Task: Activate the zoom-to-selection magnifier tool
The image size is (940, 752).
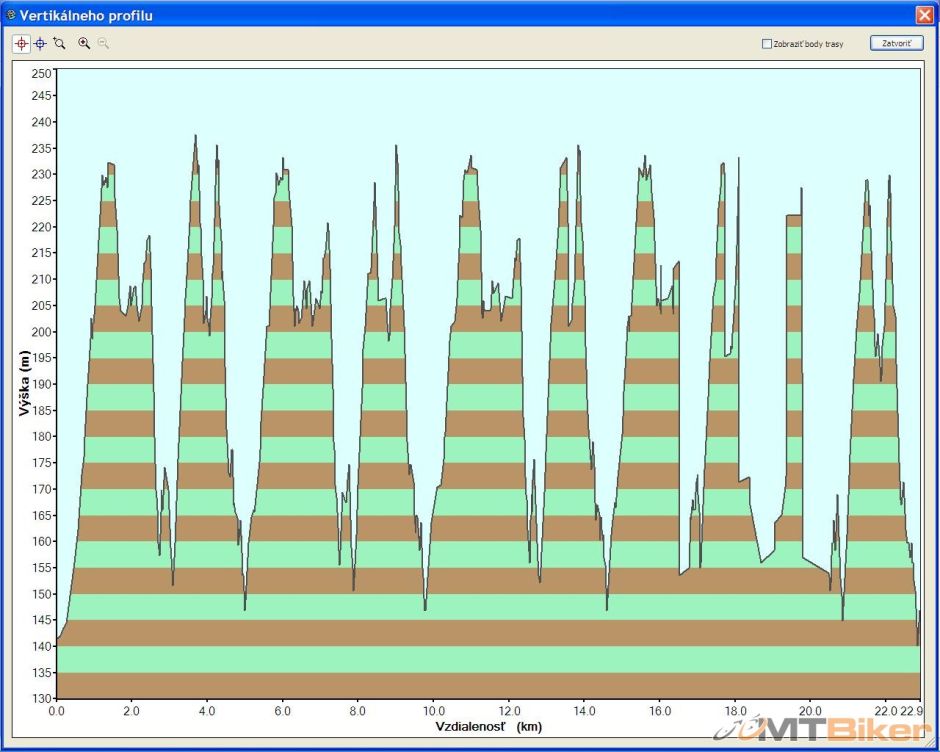Action: coord(59,44)
